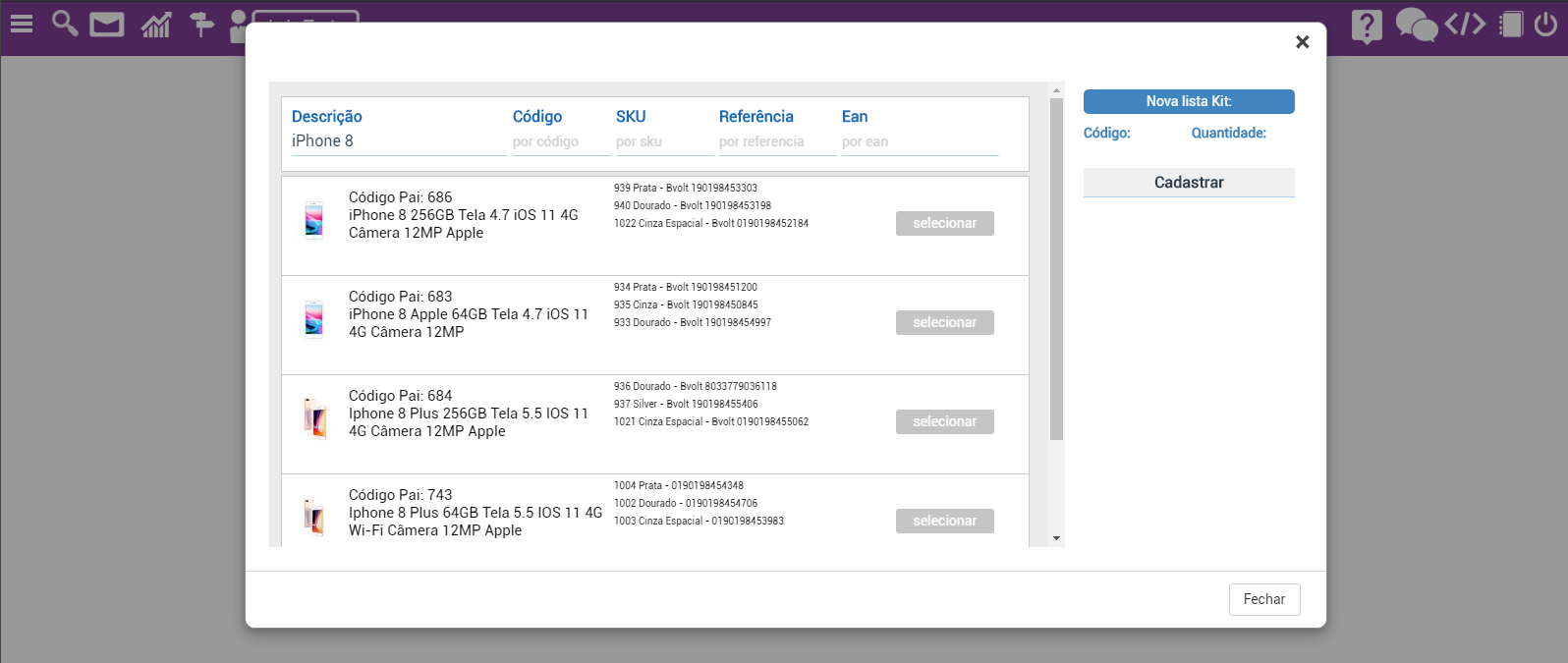Select product Código Pai 683
The width and height of the screenshot is (1568, 663).
pyautogui.click(x=944, y=322)
